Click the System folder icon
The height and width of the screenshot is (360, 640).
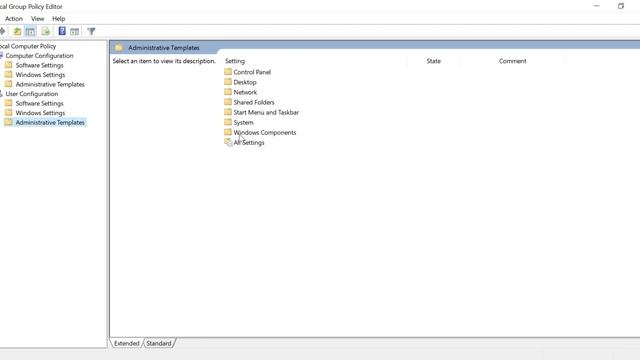click(x=228, y=122)
